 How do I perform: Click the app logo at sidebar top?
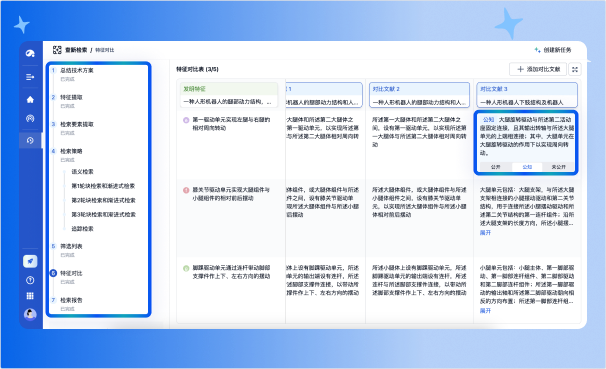point(30,53)
